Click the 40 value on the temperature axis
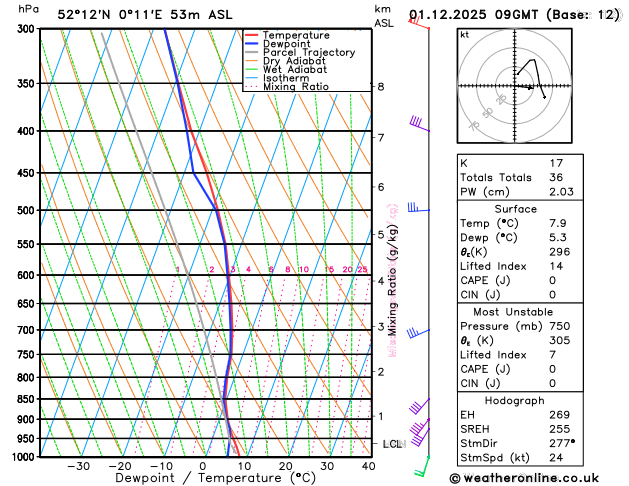 [x=369, y=466]
